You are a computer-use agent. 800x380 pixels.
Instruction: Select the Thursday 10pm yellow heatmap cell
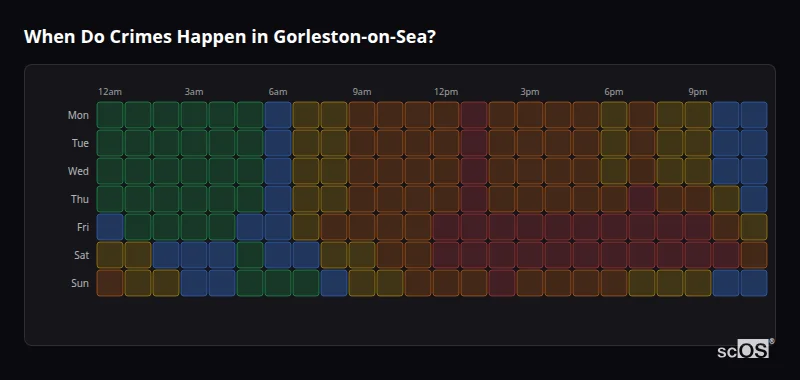[x=726, y=199]
